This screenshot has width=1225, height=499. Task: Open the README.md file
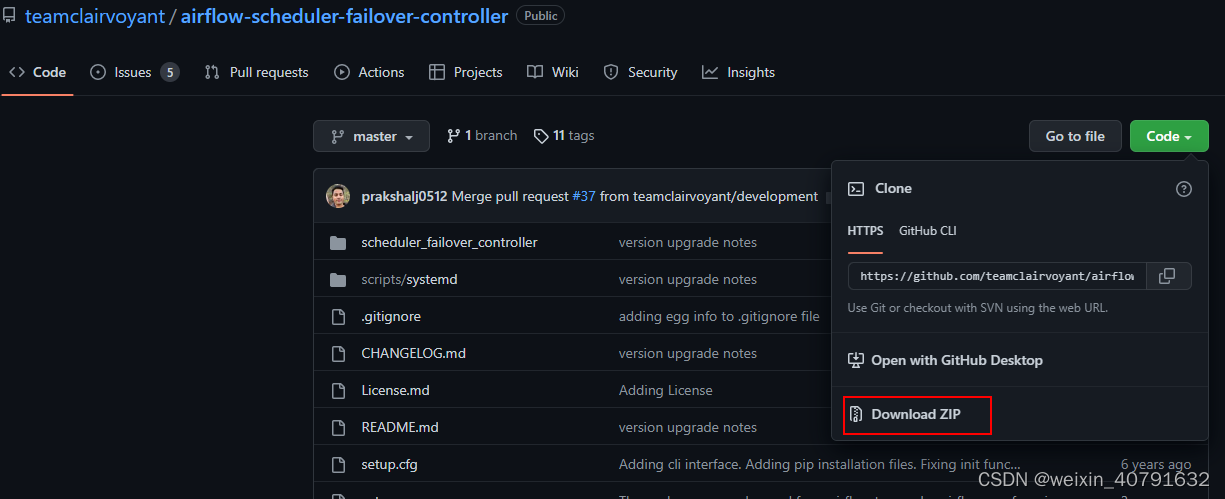pyautogui.click(x=400, y=427)
